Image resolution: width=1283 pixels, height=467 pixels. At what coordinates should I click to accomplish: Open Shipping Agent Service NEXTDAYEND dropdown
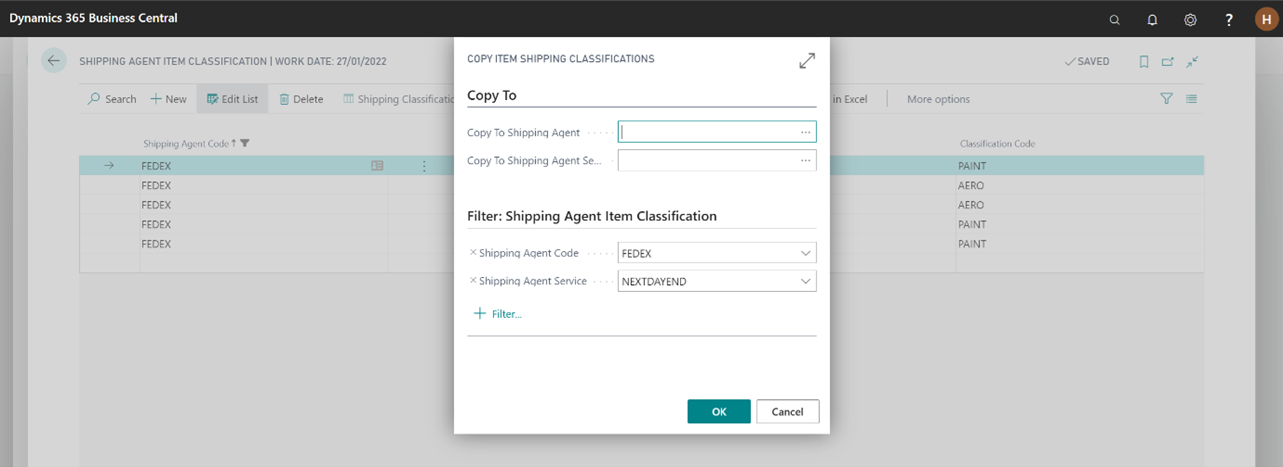[x=805, y=281]
